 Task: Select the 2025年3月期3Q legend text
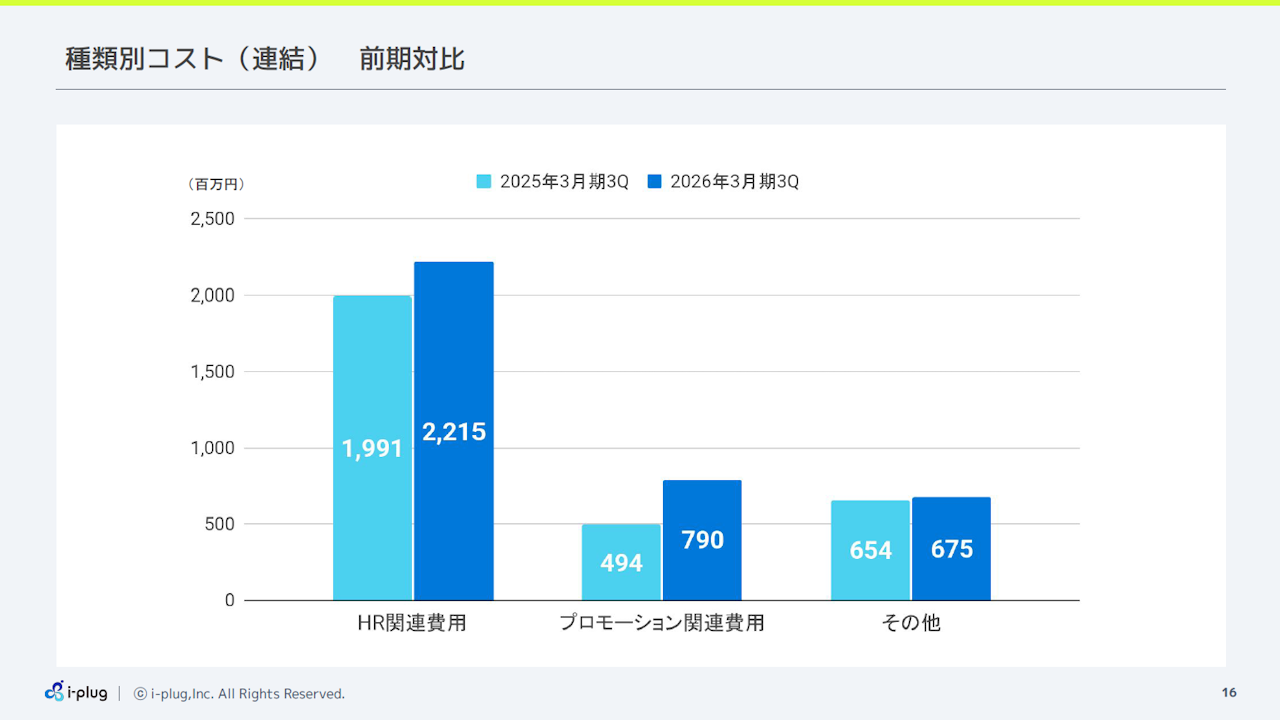click(564, 182)
